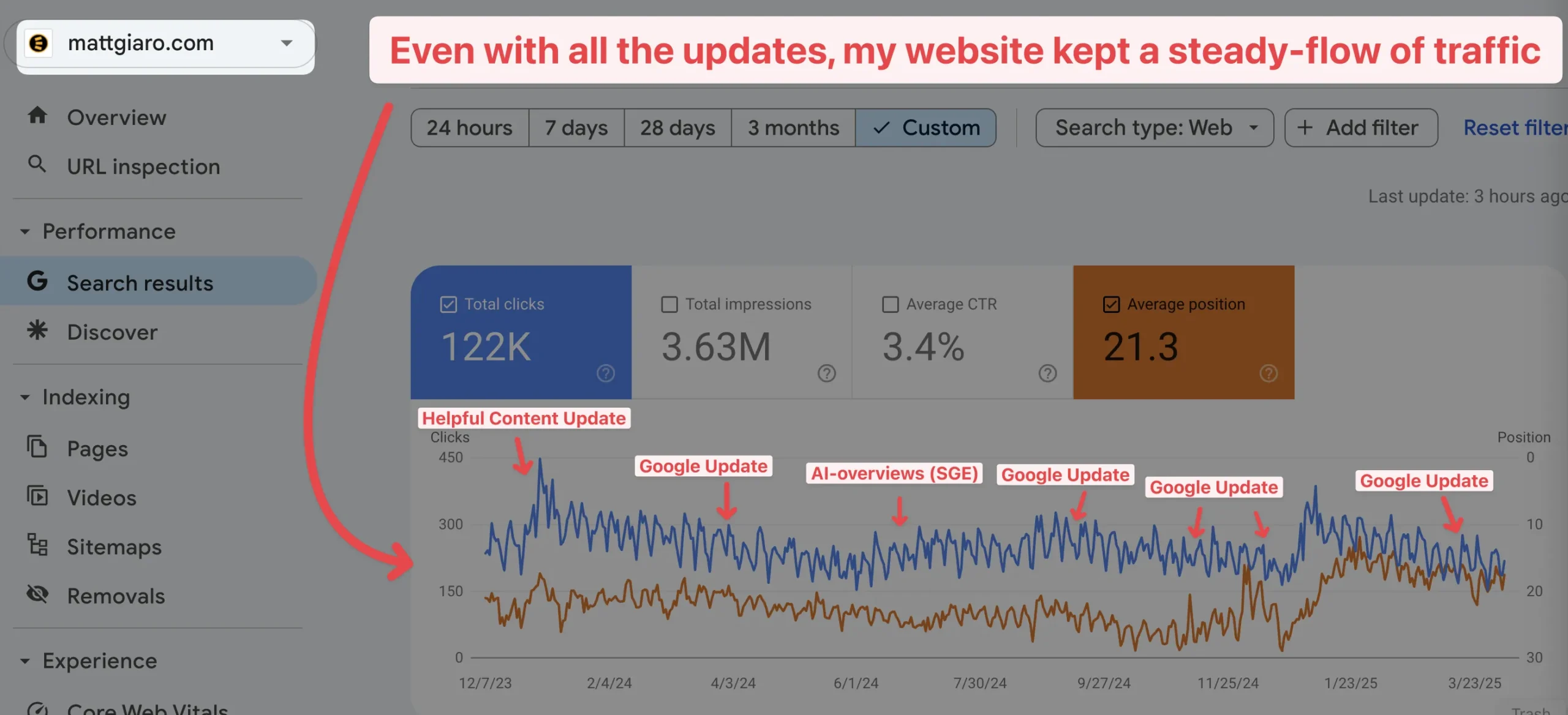Click the 122K total clicks value
This screenshot has height=715, width=1568.
point(485,346)
